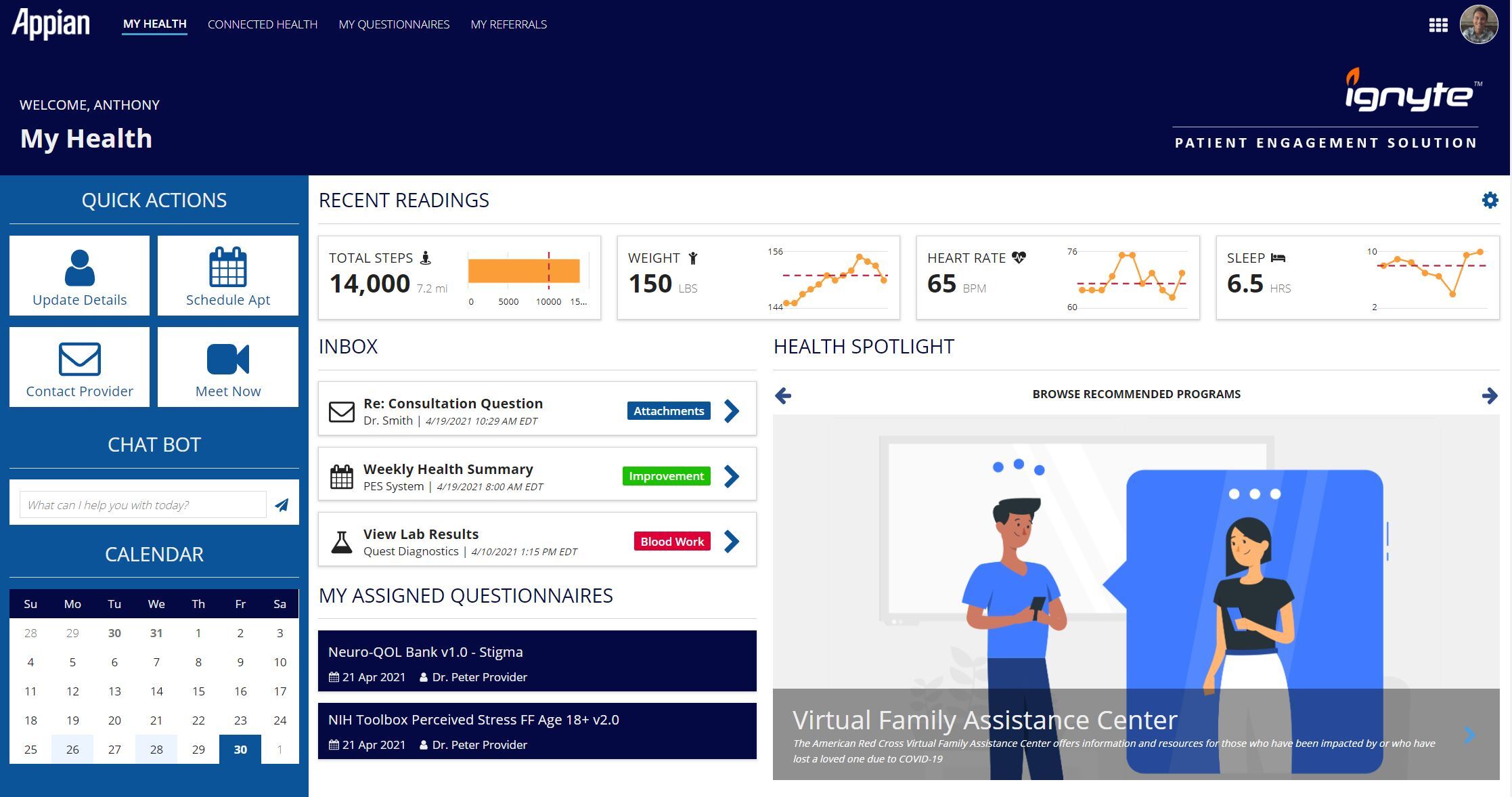Click Anthony's profile avatar
1512x797 pixels.
tap(1480, 24)
